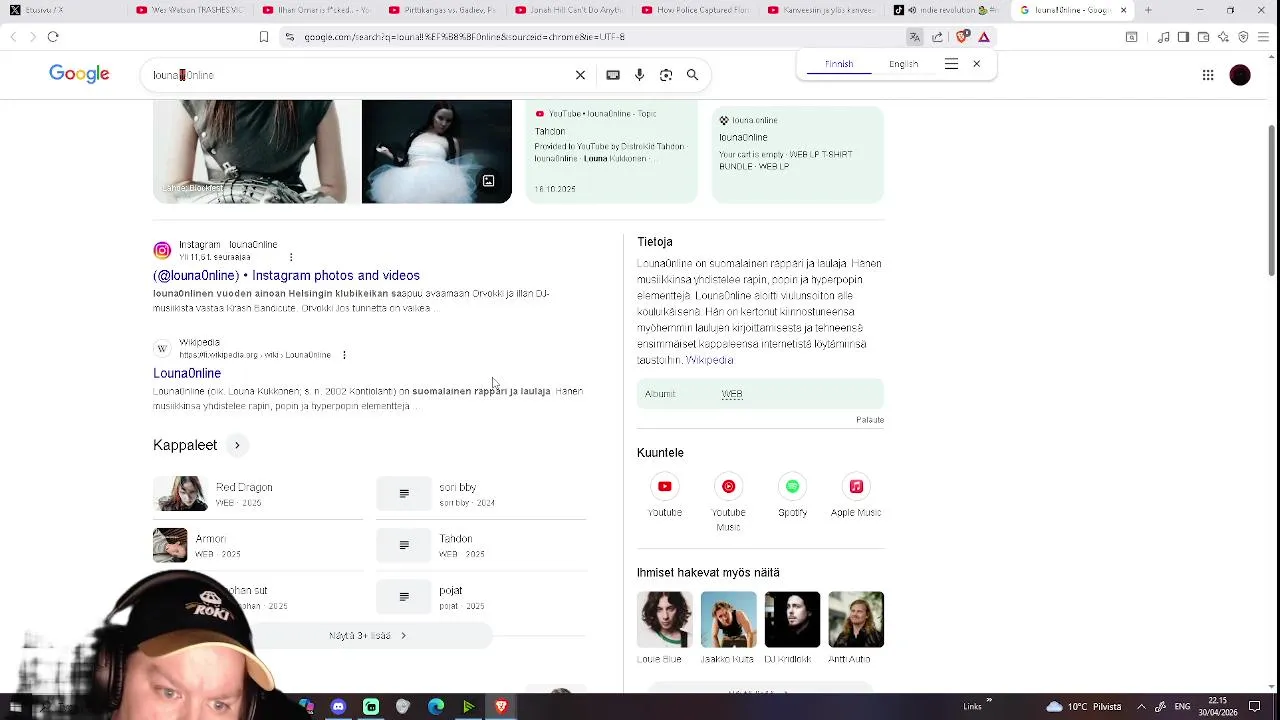
Task: Open the Instagram photos and videos result
Action: click(x=286, y=275)
